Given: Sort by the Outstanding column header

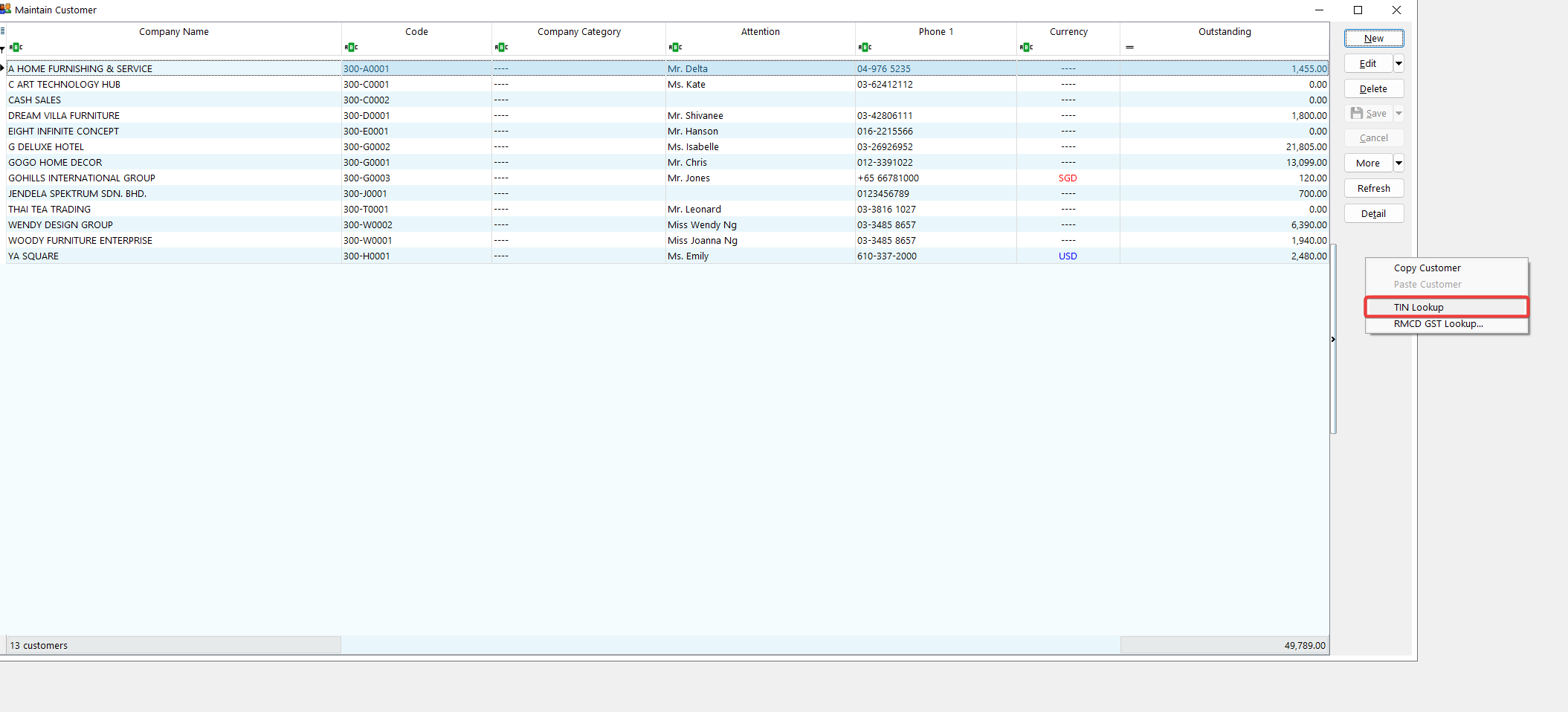Looking at the screenshot, I should click(1225, 31).
